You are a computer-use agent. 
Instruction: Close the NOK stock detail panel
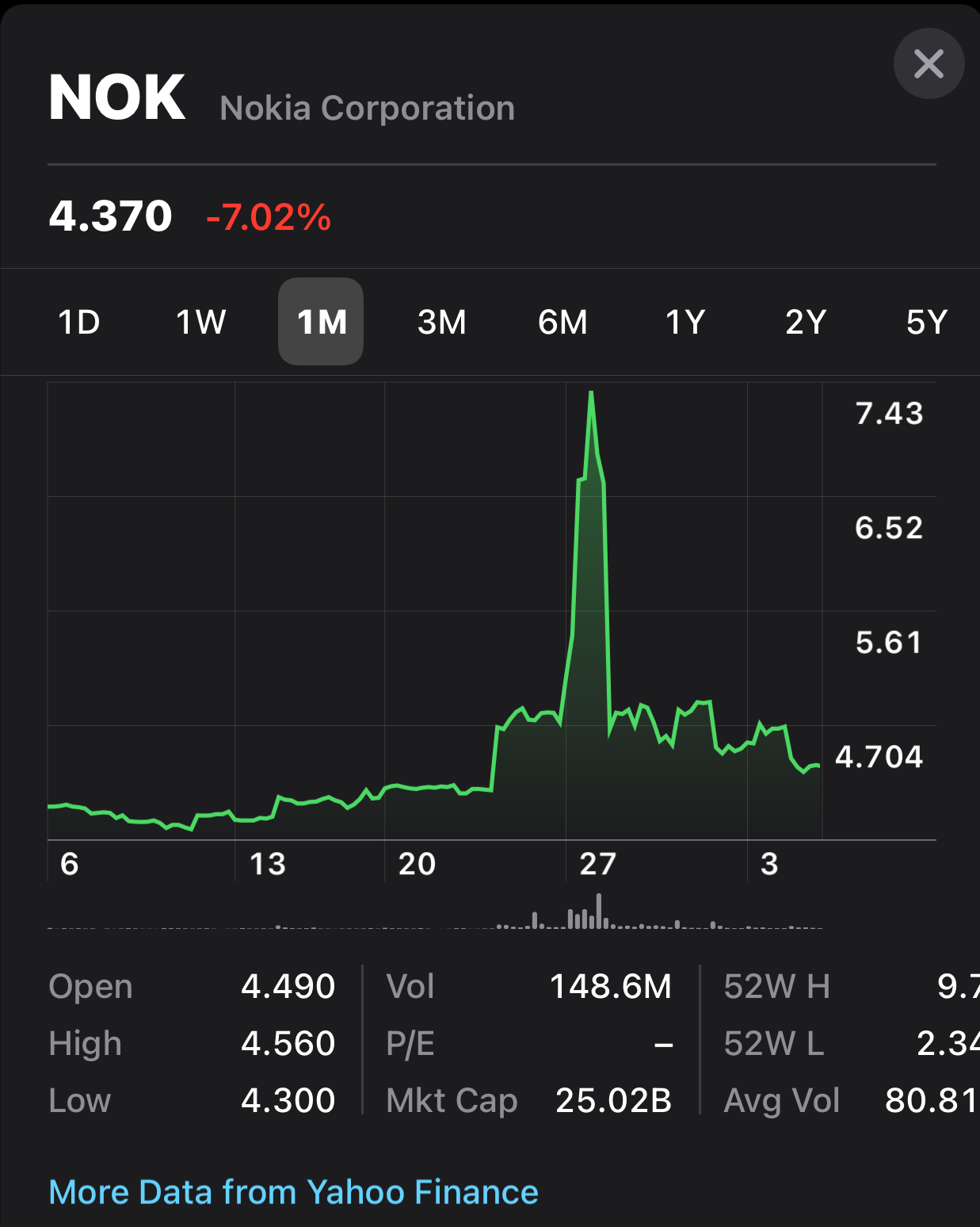(x=929, y=63)
